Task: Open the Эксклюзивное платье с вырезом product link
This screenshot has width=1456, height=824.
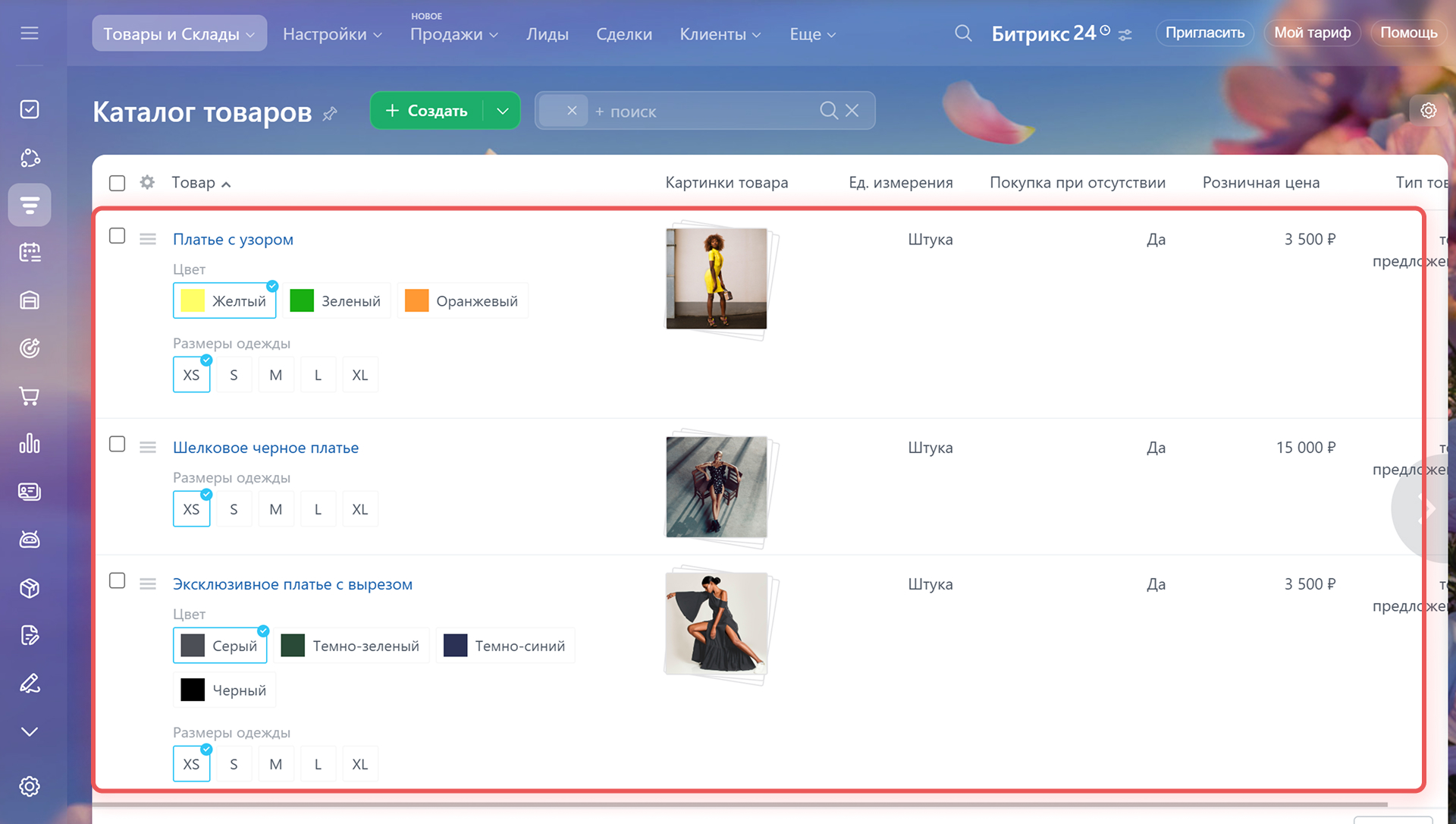Action: (x=292, y=584)
